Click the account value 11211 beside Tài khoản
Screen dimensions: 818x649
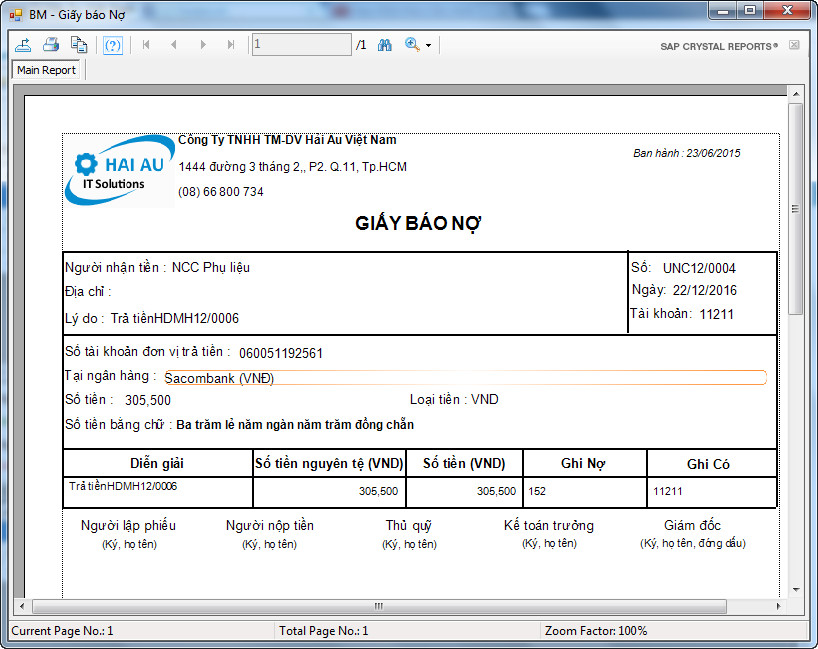[716, 314]
